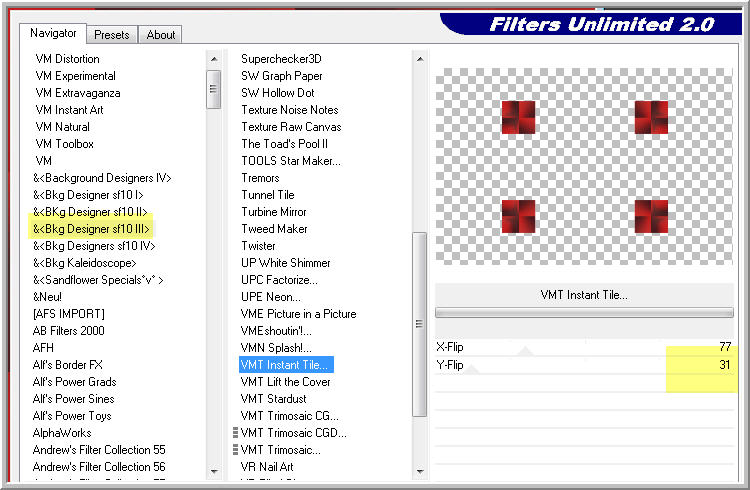This screenshot has height=490, width=750.
Task: Choose VMT Lift the Cover filter
Action: click(x=286, y=382)
